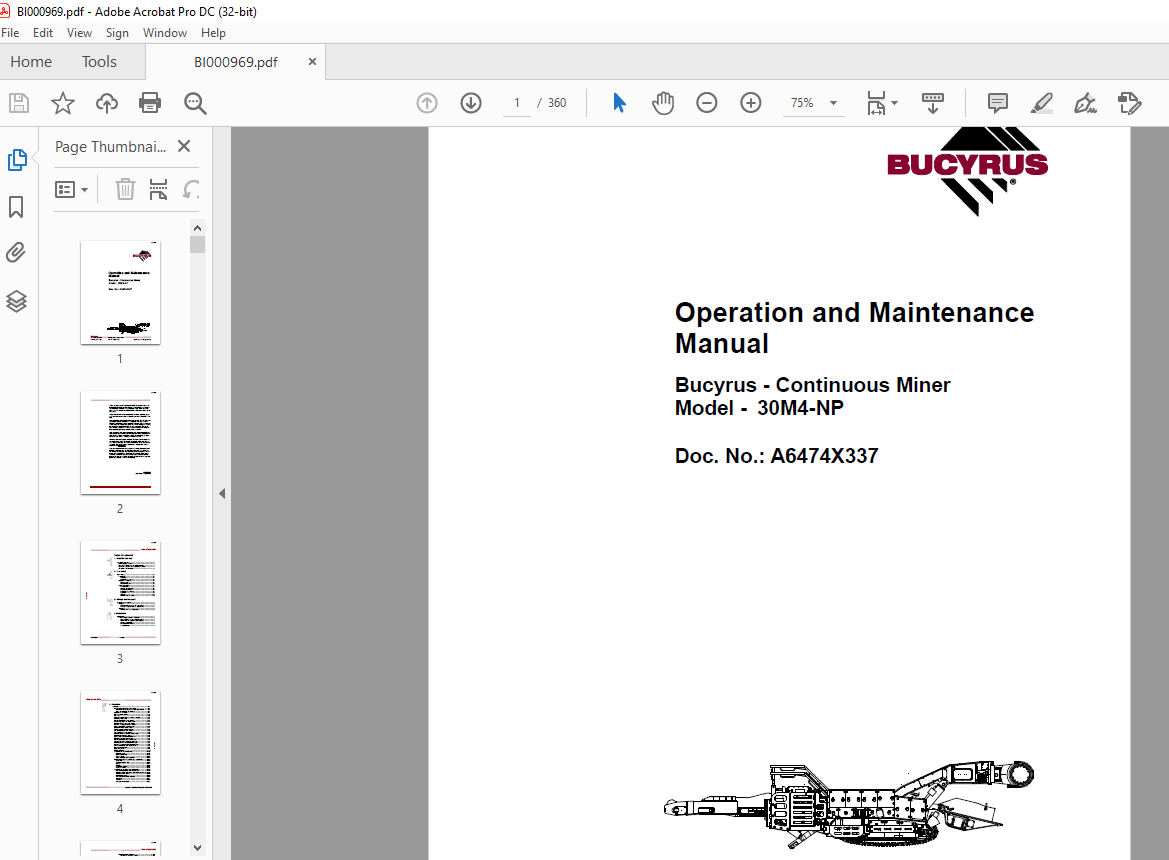Click the thumbnail panel scrollbar handle

click(197, 245)
